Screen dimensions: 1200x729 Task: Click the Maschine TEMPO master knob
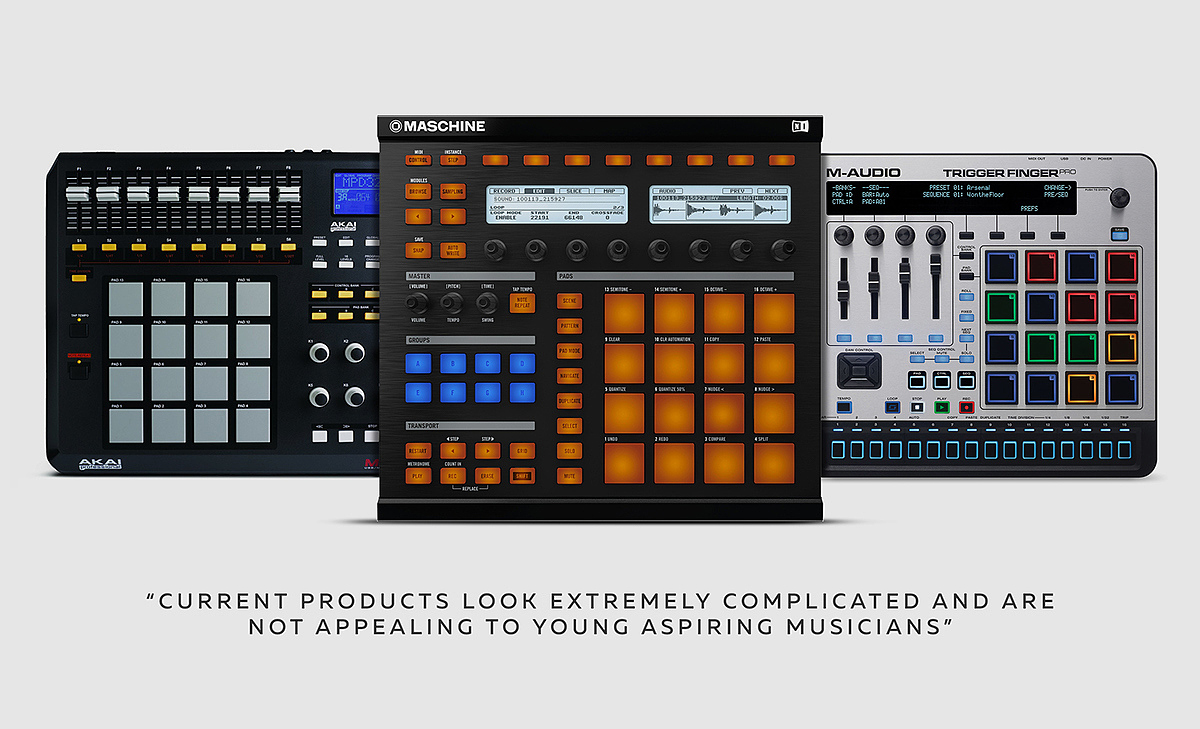[x=452, y=301]
